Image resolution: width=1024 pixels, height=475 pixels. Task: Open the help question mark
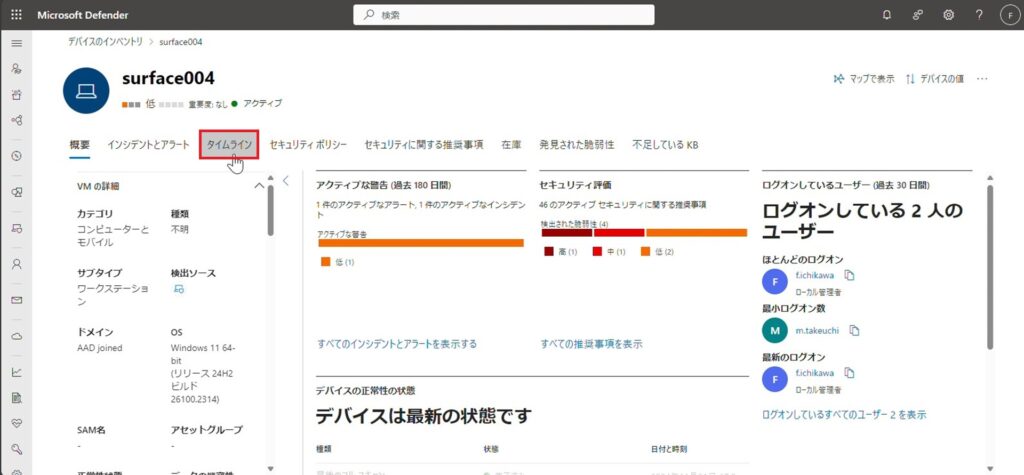click(979, 14)
